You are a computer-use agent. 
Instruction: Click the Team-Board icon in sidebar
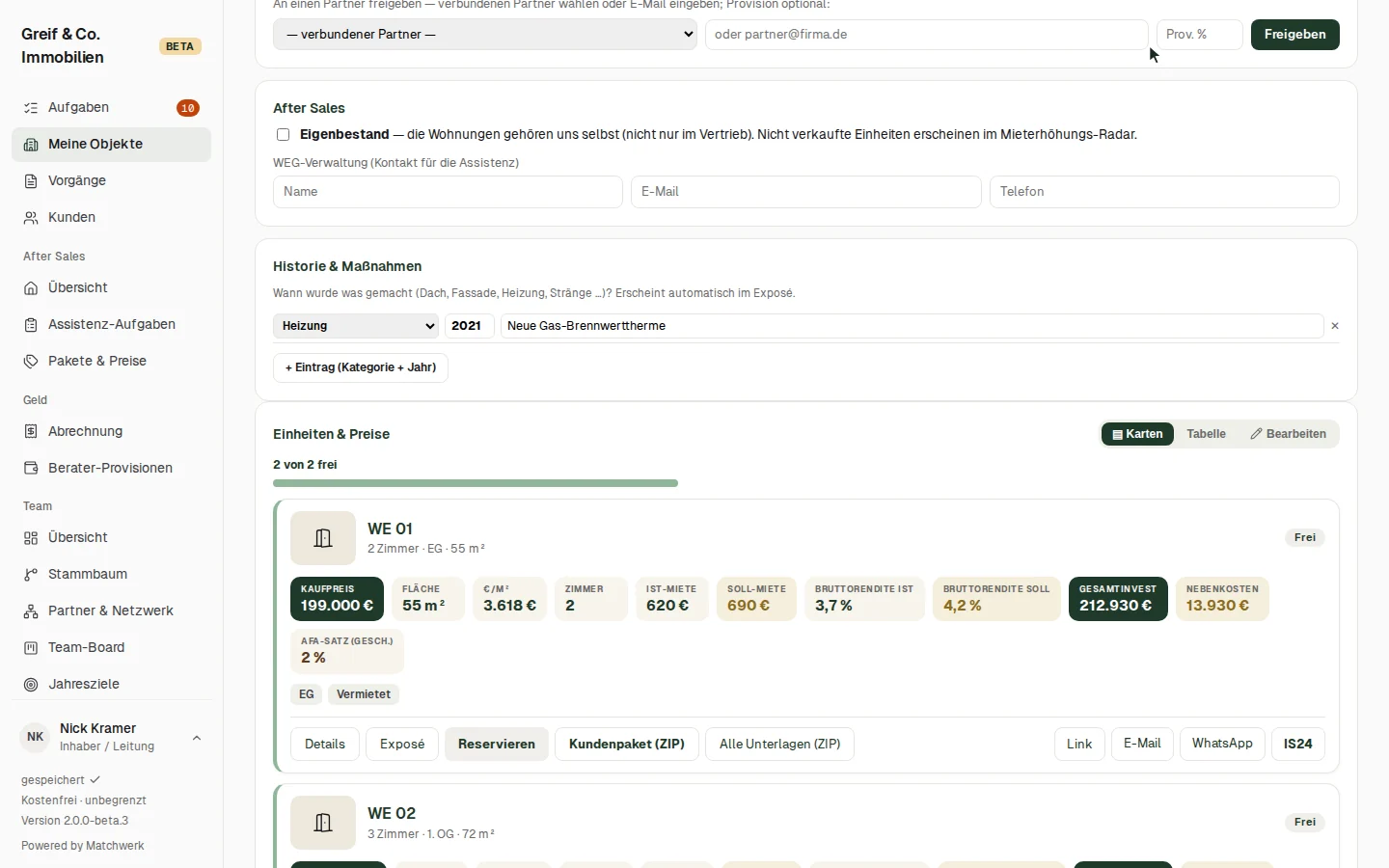[31, 648]
